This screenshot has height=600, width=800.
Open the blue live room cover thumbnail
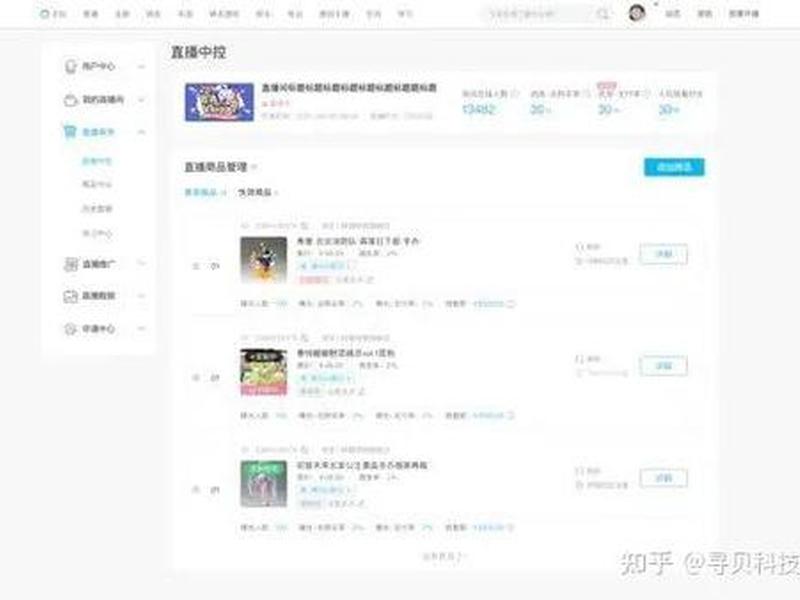(219, 102)
